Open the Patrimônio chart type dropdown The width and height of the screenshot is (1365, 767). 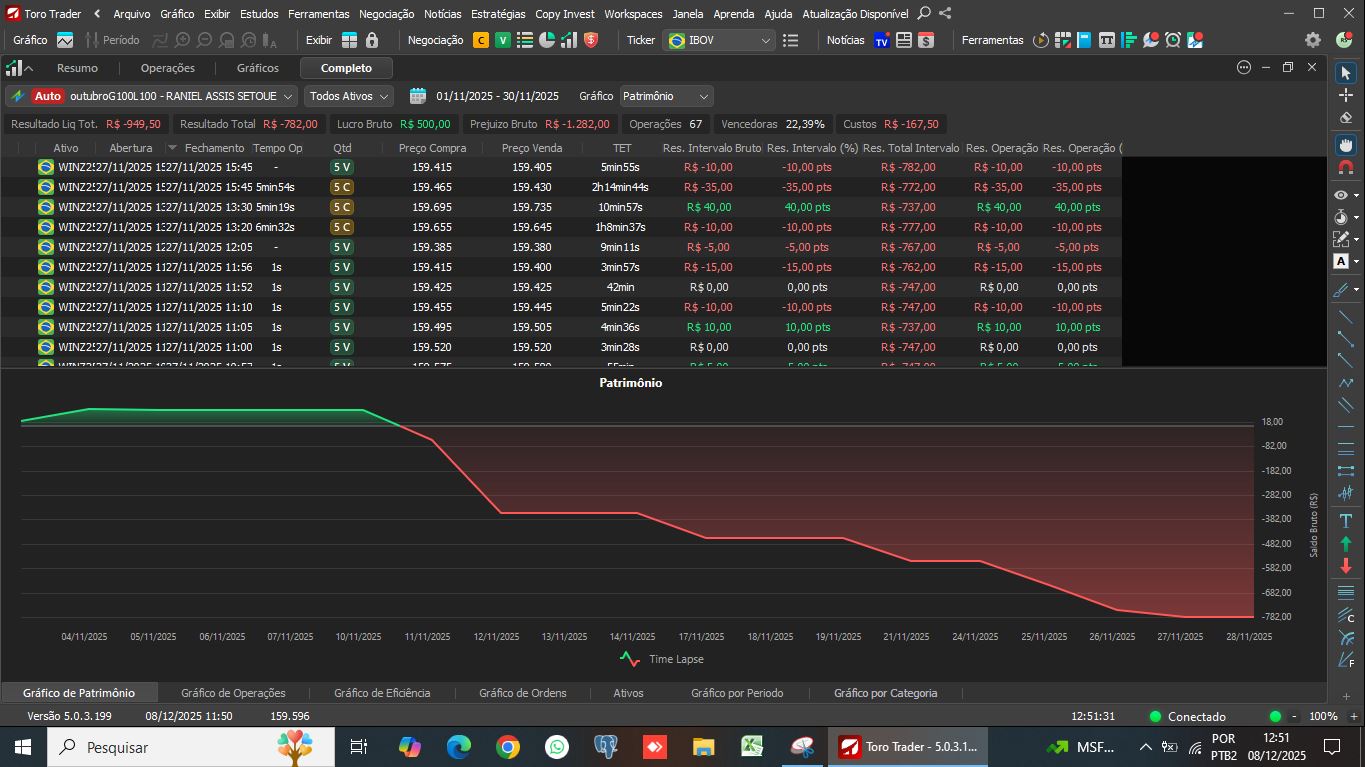tap(666, 96)
